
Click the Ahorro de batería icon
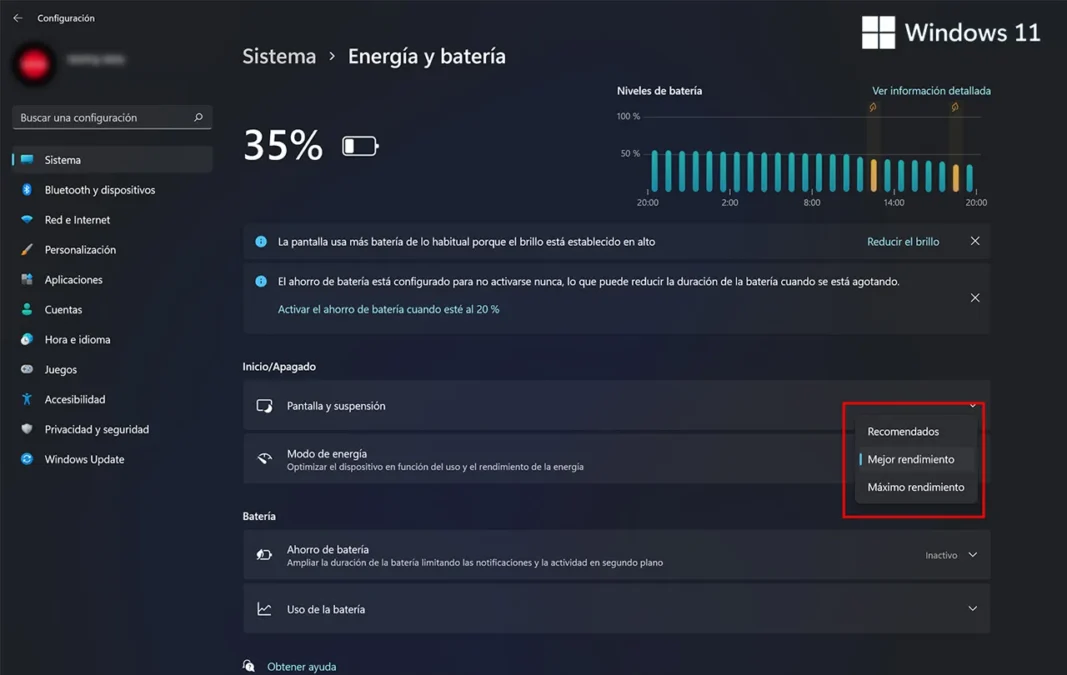pyautogui.click(x=264, y=555)
